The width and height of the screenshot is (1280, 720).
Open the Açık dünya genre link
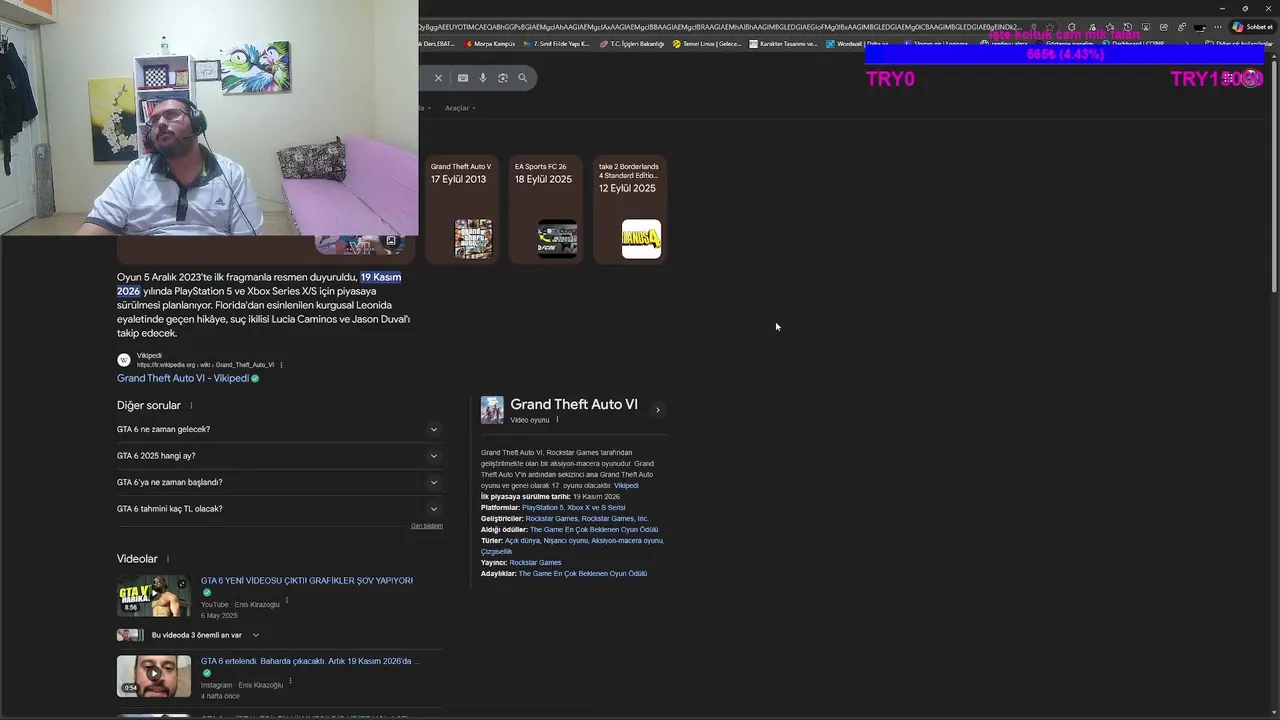(x=524, y=541)
